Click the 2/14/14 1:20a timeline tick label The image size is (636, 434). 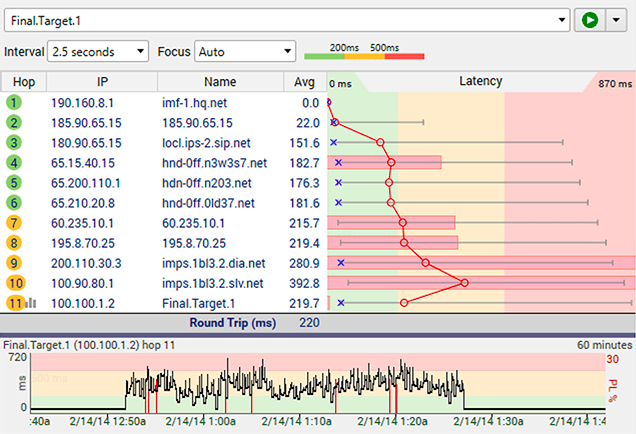tap(392, 421)
